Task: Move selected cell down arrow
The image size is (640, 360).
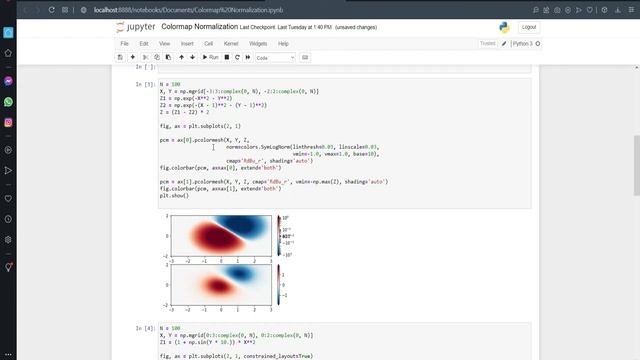Action: pyautogui.click(x=192, y=58)
